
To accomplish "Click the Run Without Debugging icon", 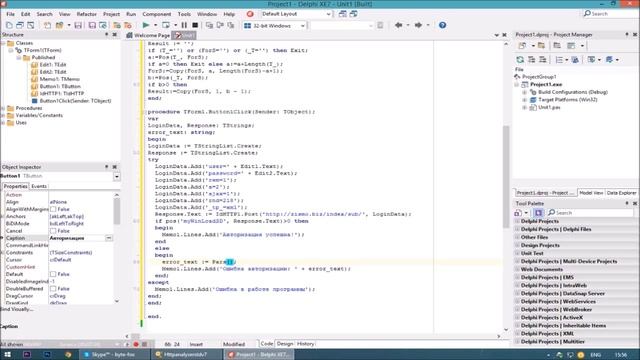I will click(x=166, y=25).
